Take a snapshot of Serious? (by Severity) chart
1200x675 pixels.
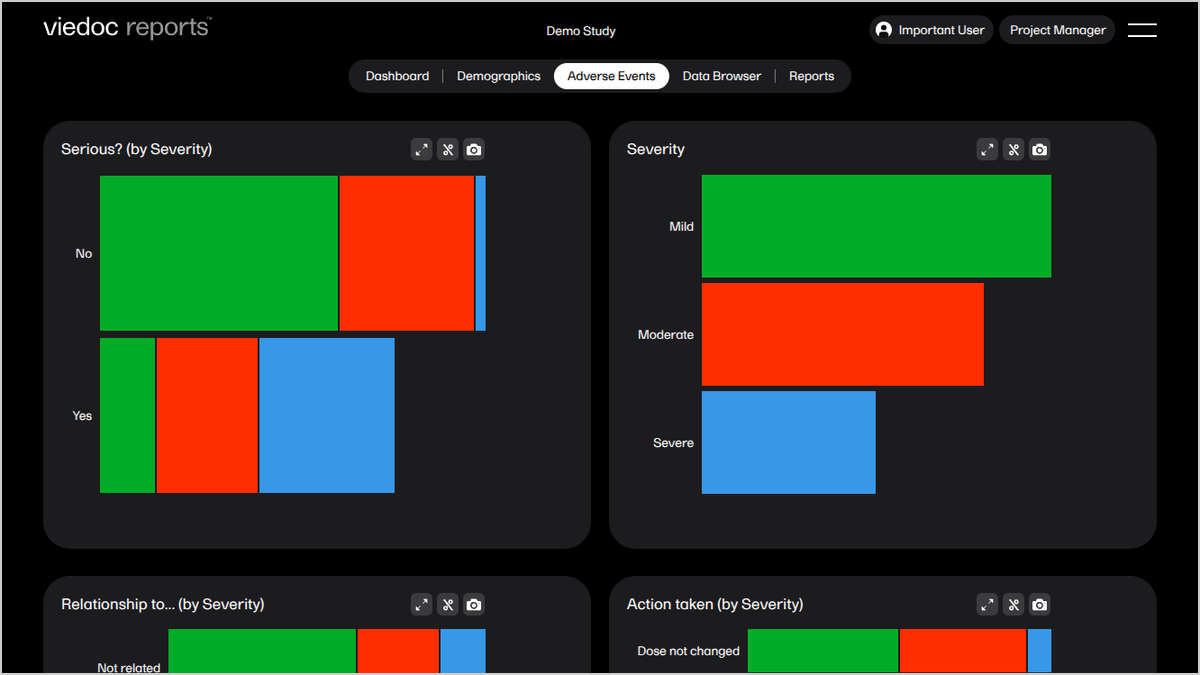click(474, 150)
